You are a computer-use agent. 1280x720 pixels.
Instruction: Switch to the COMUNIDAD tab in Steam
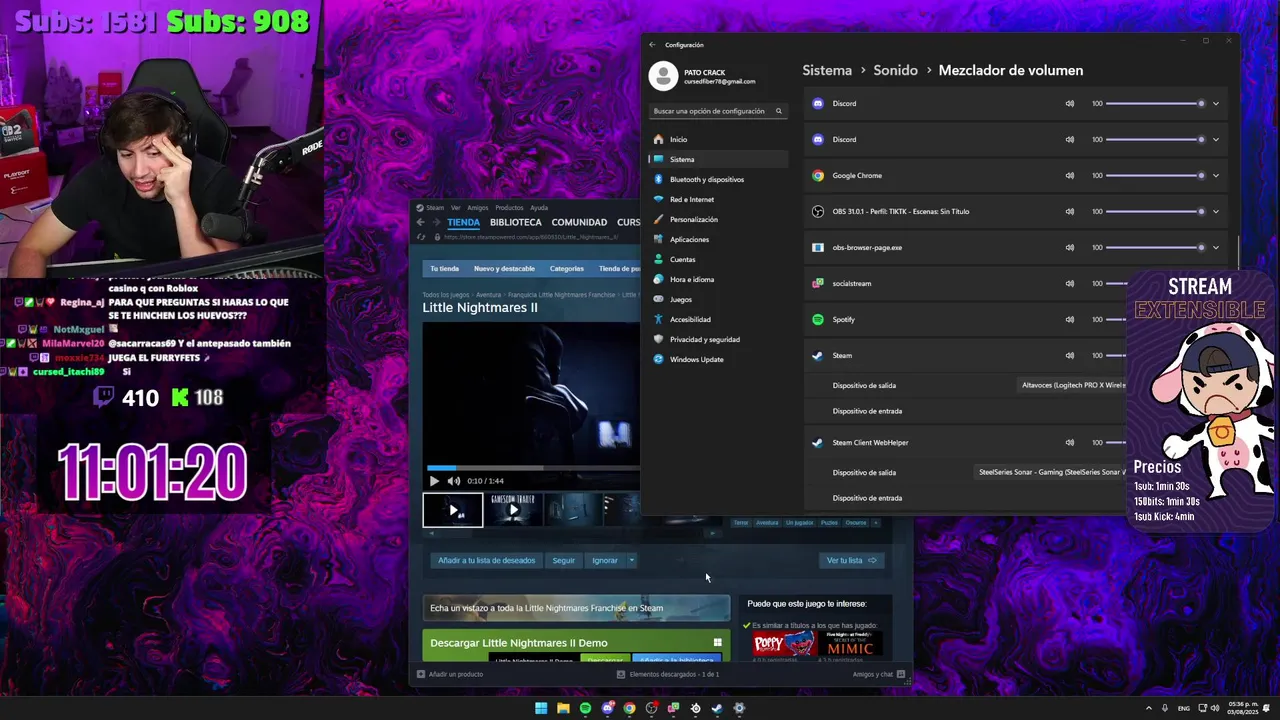click(579, 222)
